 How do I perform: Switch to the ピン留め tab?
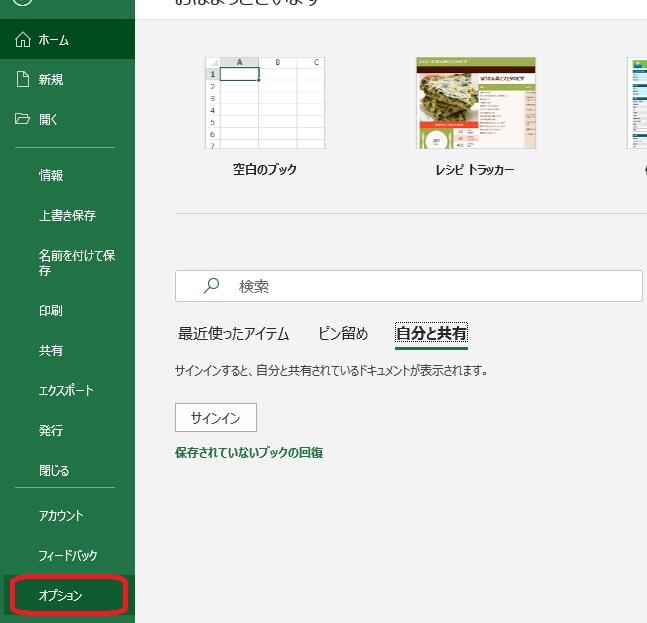[x=343, y=334]
